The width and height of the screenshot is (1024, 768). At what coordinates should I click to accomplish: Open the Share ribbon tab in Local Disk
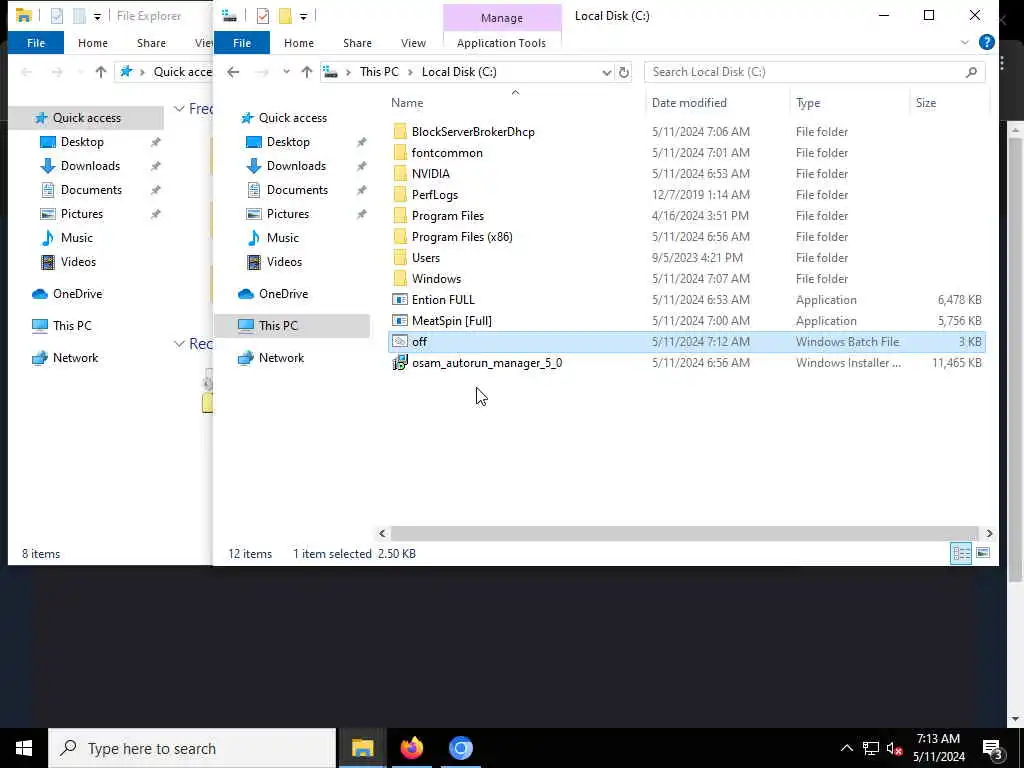(x=357, y=42)
